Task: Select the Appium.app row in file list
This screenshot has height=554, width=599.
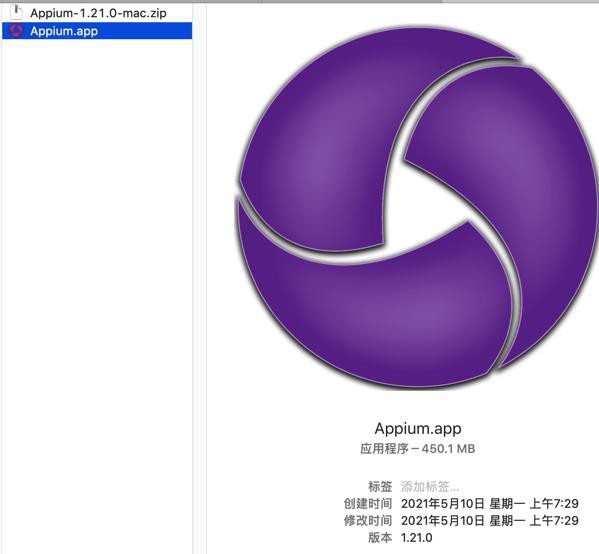Action: click(x=97, y=31)
